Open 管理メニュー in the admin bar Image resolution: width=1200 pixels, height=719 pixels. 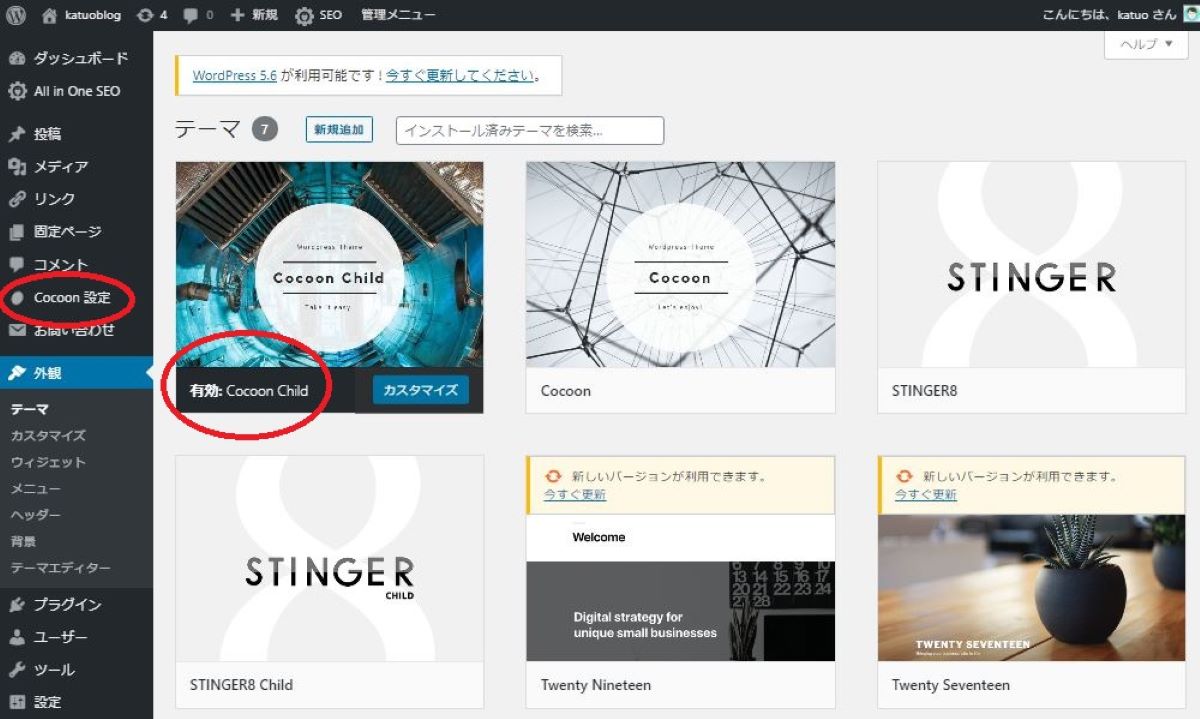point(398,15)
